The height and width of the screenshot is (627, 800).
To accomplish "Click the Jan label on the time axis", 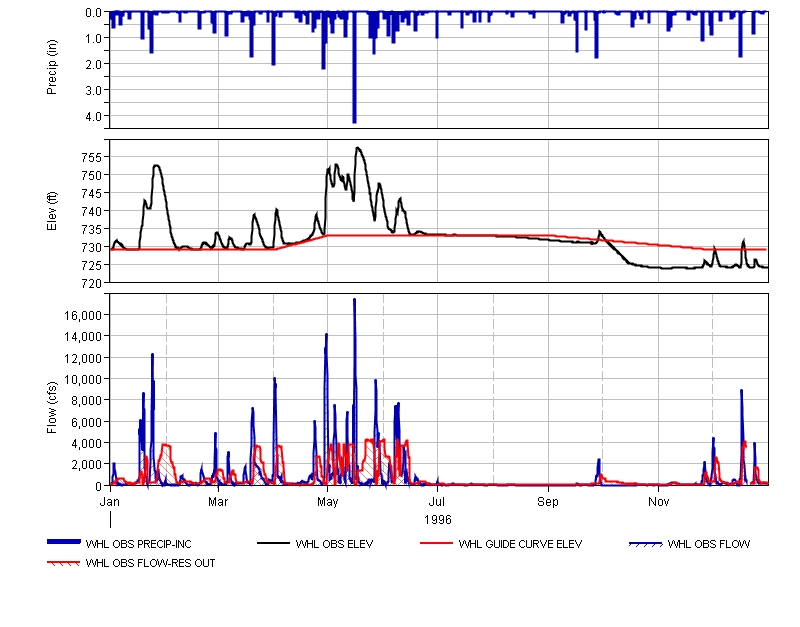I will [x=111, y=499].
